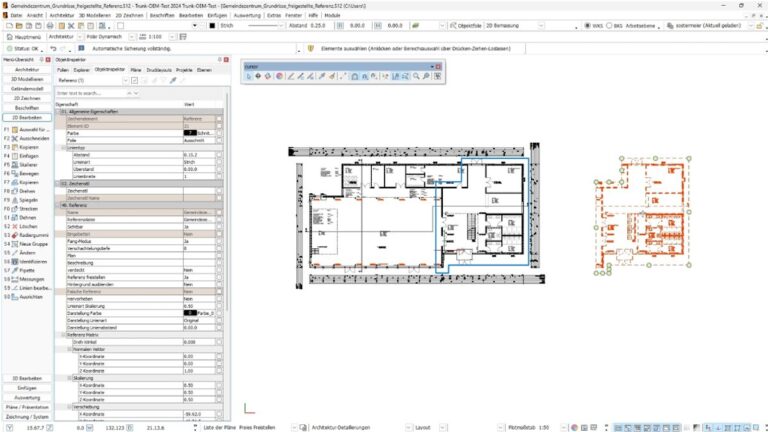Click the Abstand value field in the top toolbar
Viewport: 768px width, 432px height.
[x=318, y=25]
